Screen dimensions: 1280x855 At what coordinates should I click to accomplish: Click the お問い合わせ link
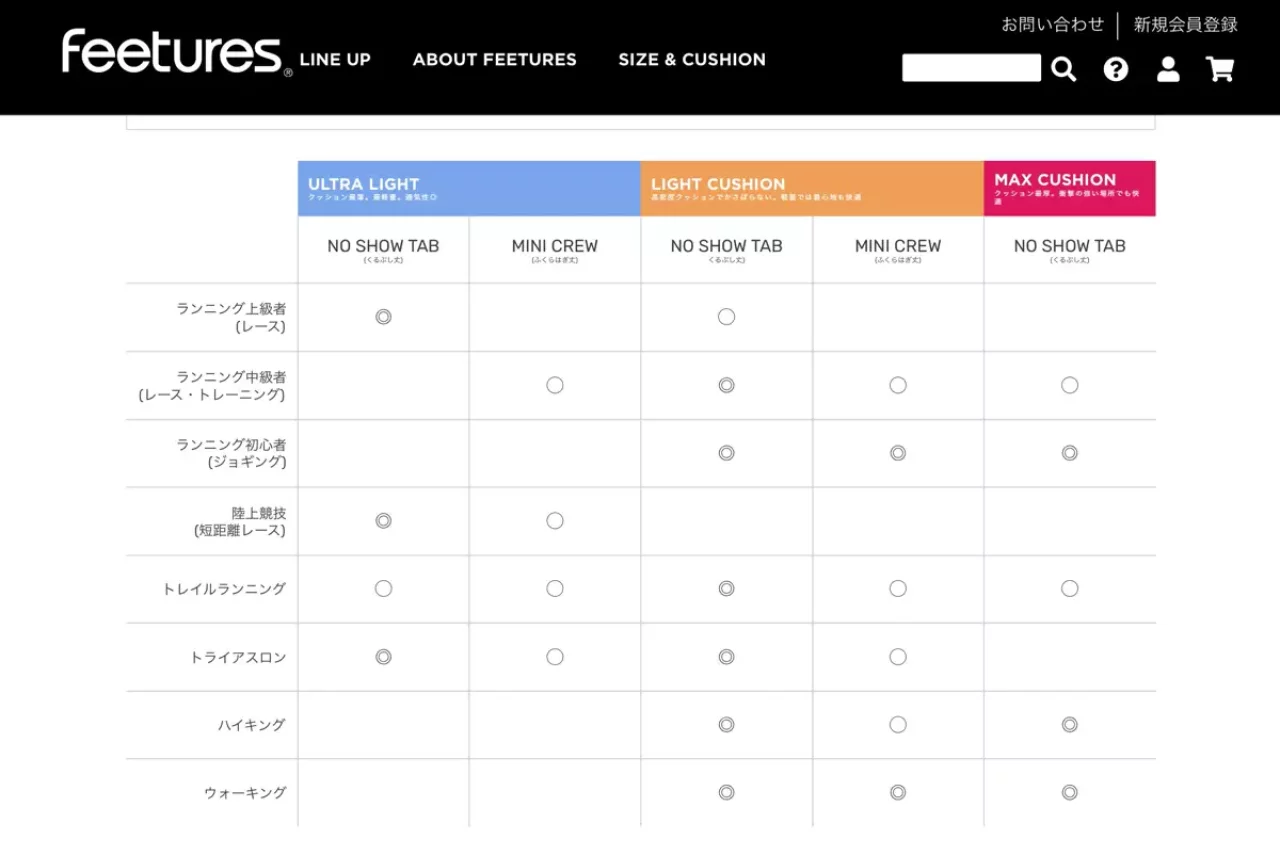[1053, 25]
